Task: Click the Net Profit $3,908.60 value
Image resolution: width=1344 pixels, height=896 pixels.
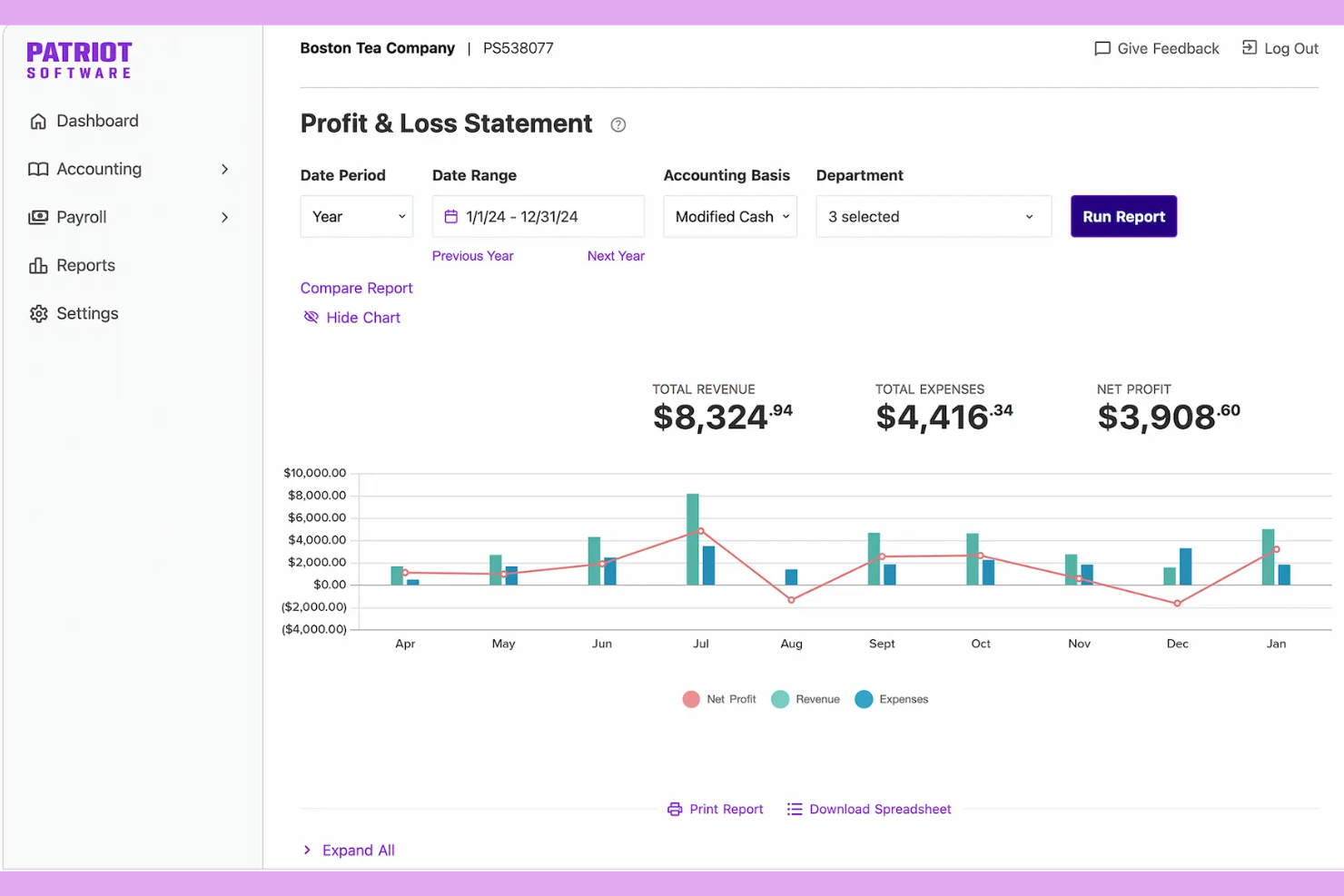Action: click(1169, 418)
